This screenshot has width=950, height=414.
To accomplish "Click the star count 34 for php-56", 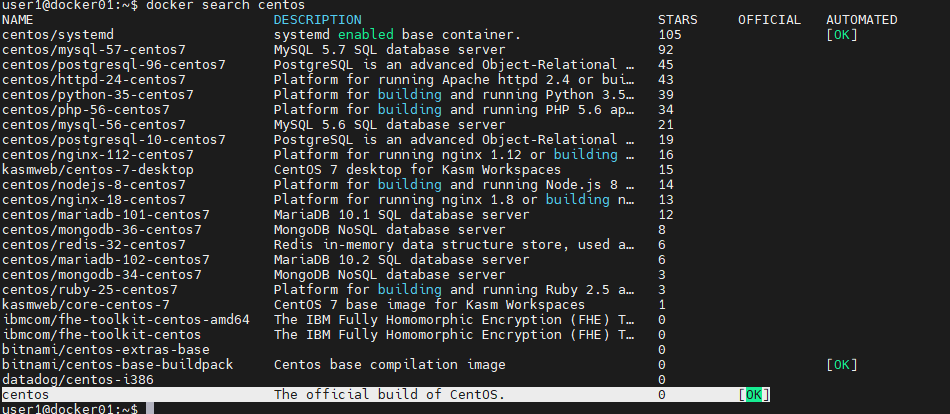I will tap(666, 110).
